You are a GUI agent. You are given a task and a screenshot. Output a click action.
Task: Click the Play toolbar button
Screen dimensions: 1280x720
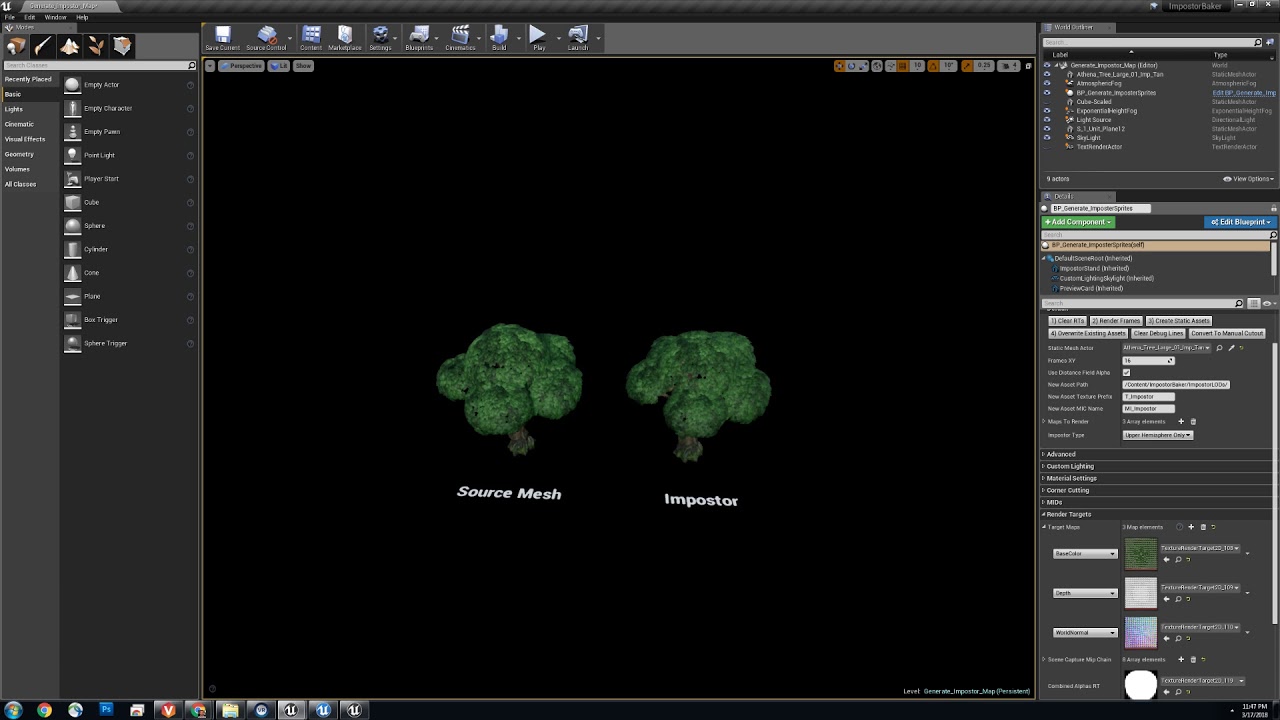point(538,38)
